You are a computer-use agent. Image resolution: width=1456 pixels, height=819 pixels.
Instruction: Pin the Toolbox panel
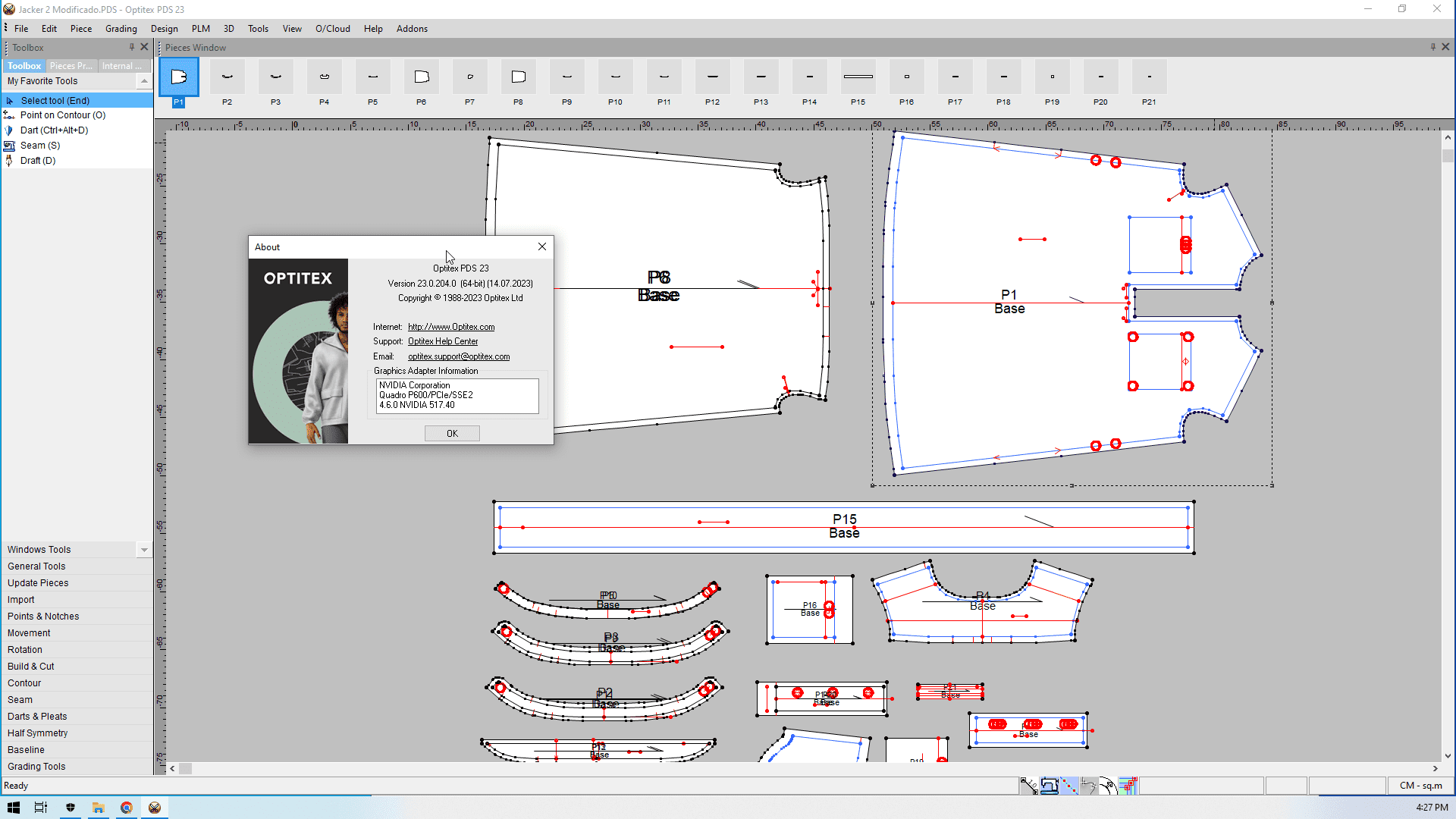point(132,47)
